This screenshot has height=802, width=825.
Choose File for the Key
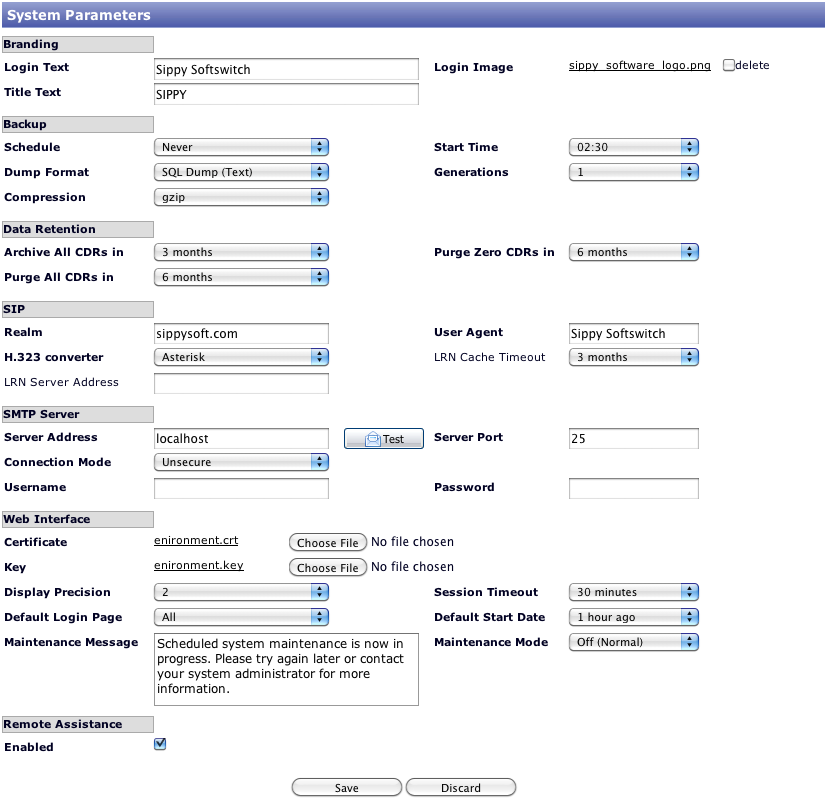pyautogui.click(x=327, y=568)
